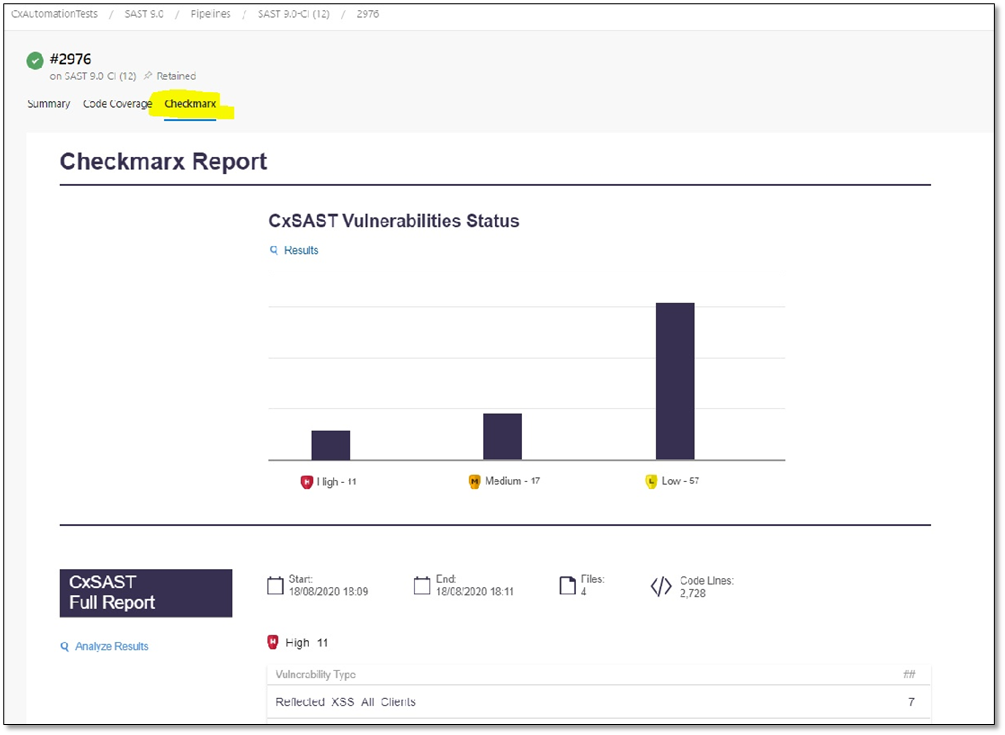
Task: Click the CxSAST Vulnerabilities Status title
Action: 394,221
